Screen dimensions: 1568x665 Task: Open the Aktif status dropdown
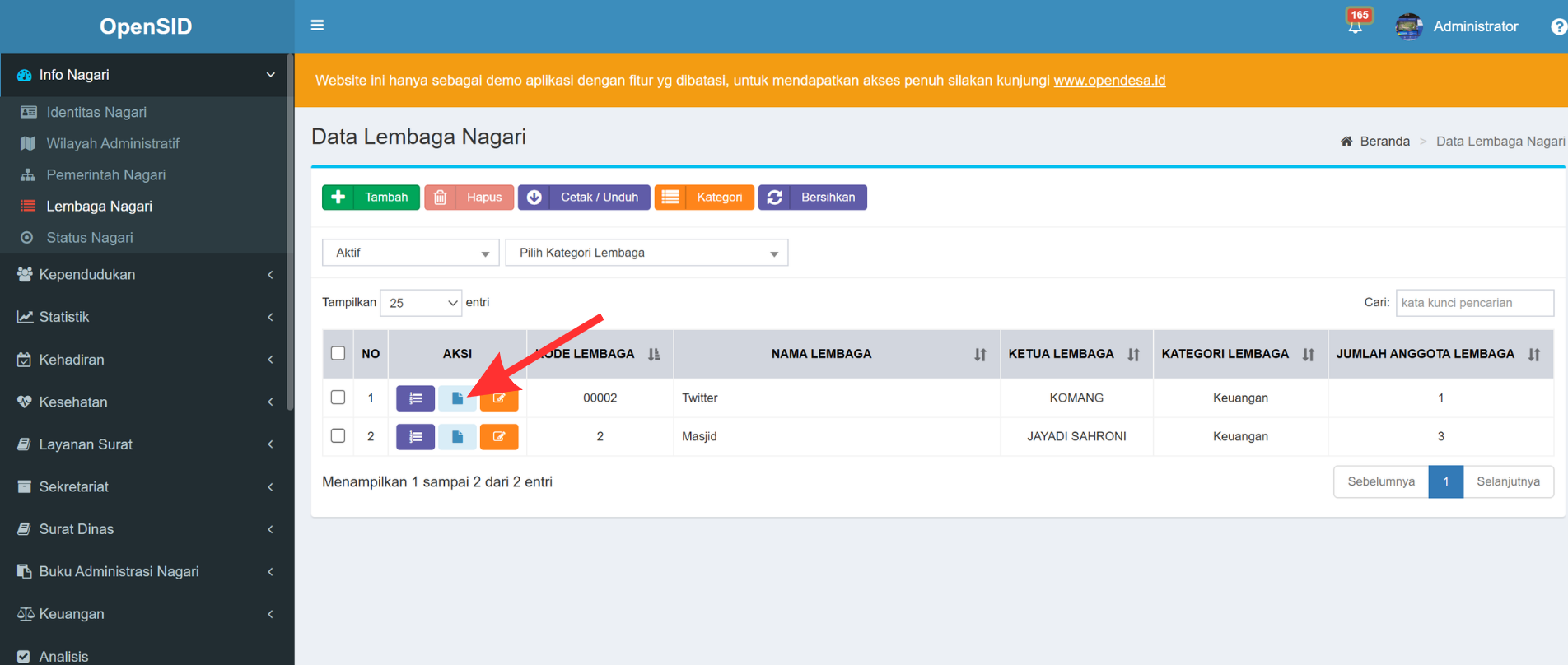click(x=410, y=253)
